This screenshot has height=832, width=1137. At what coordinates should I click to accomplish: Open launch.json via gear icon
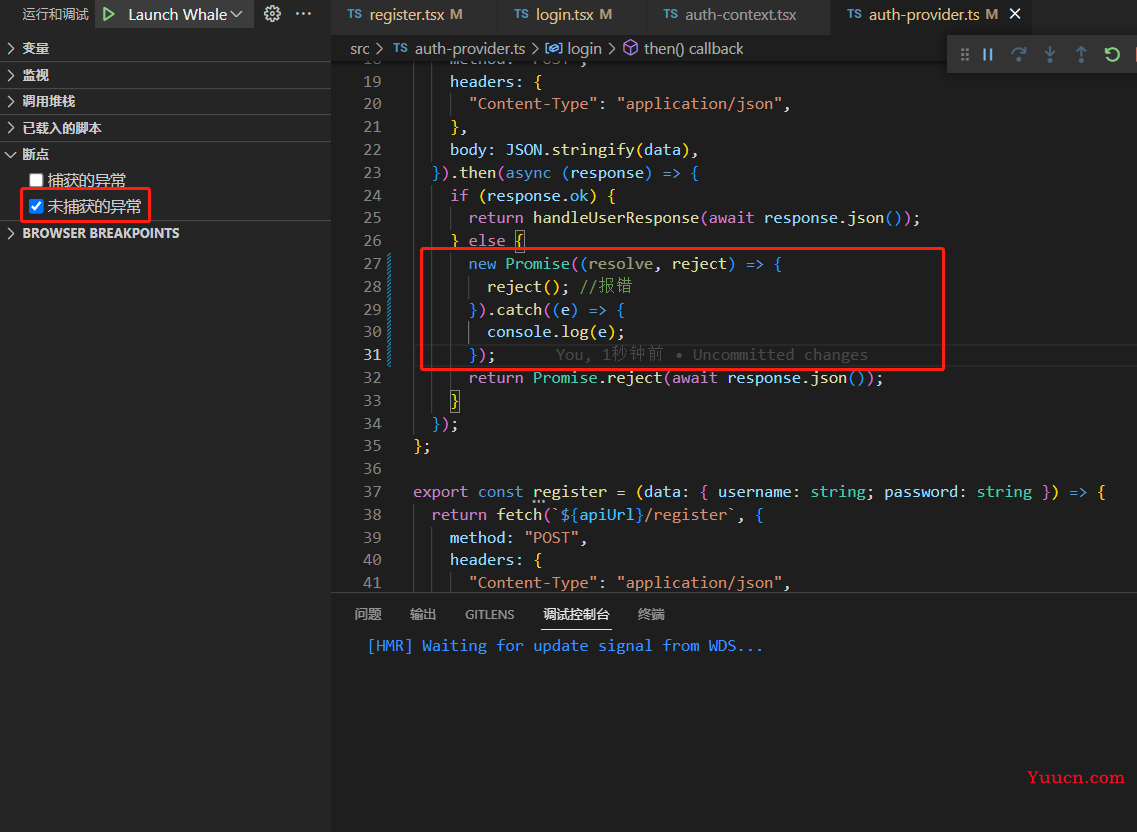[272, 14]
